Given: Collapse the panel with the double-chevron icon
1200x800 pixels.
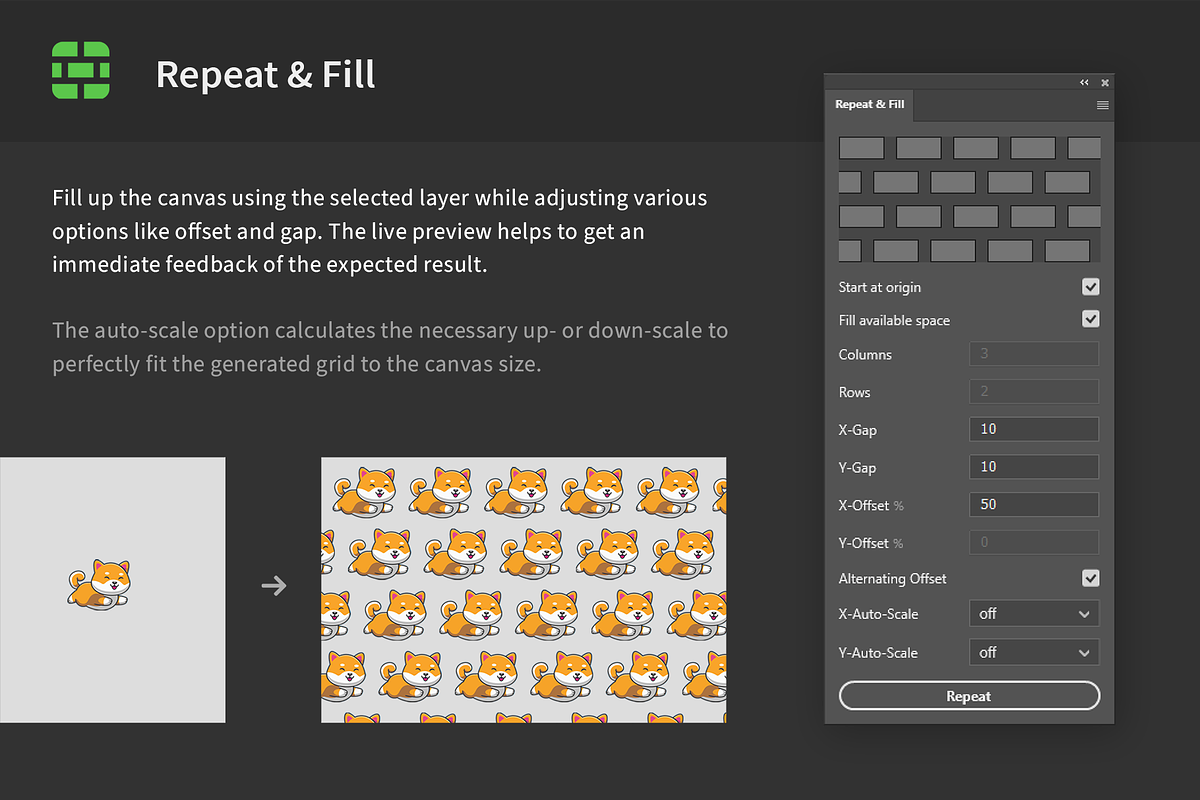Looking at the screenshot, I should [1083, 82].
